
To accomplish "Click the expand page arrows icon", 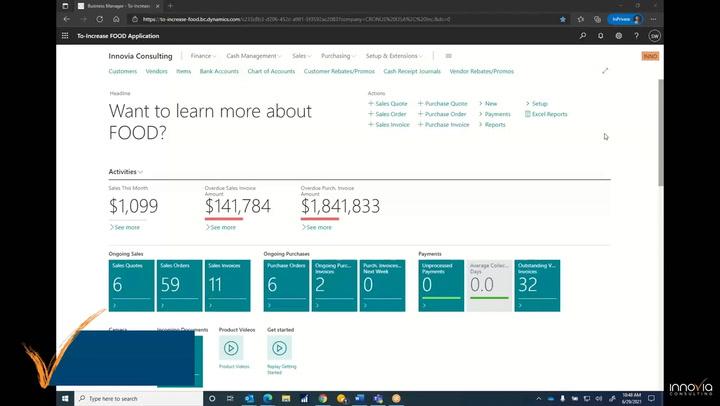I will coord(605,71).
